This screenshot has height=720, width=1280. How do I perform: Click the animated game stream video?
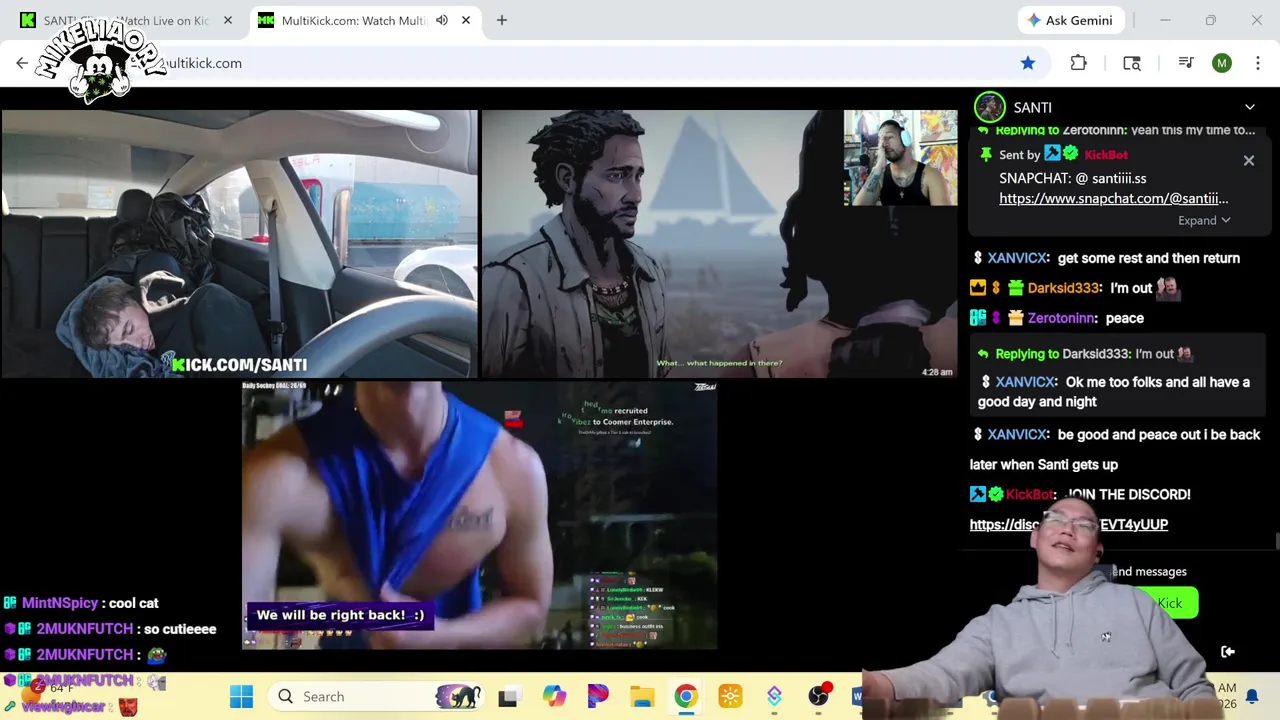(x=718, y=244)
